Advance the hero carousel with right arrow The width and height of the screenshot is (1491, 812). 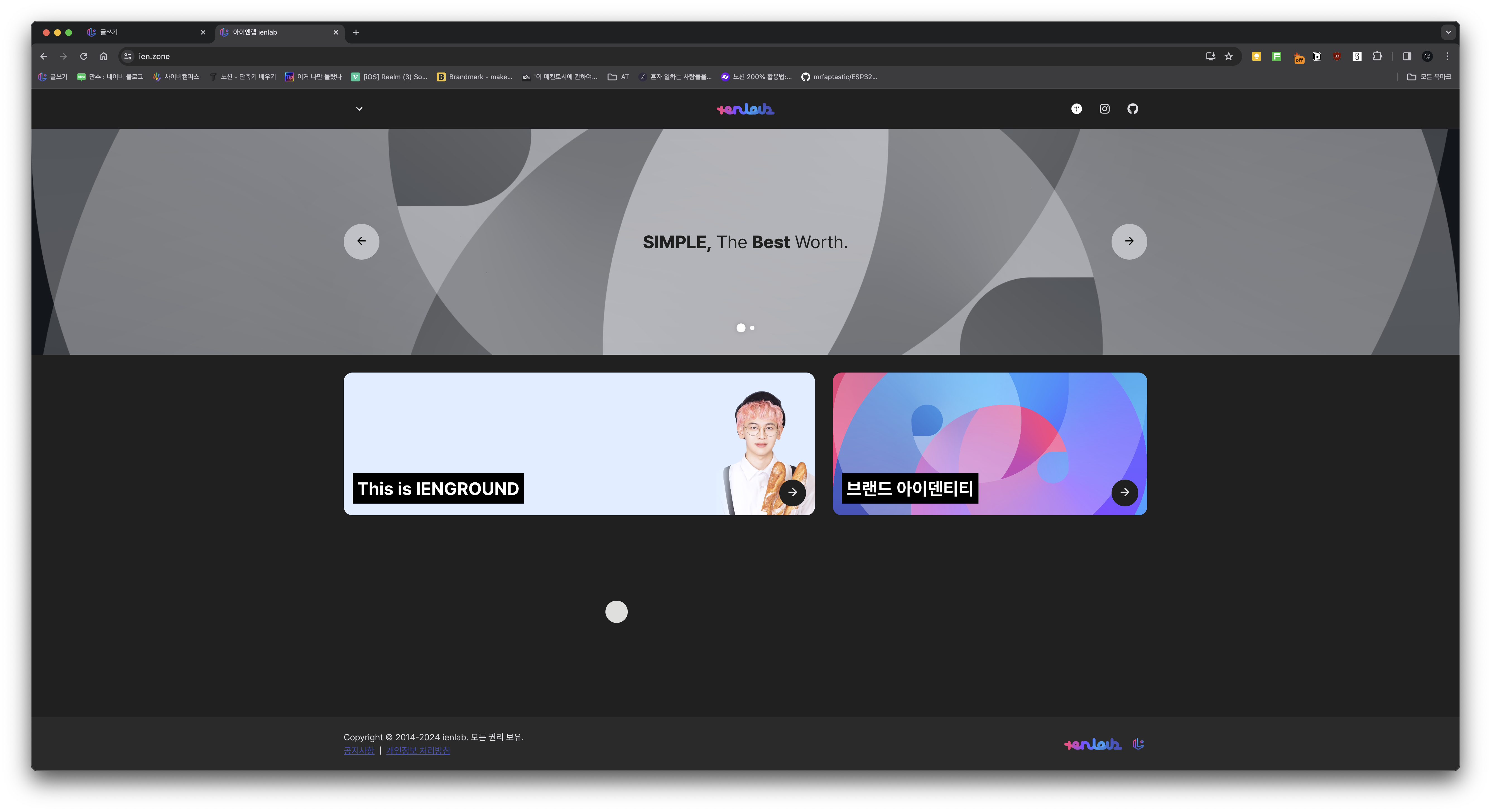click(x=1129, y=241)
